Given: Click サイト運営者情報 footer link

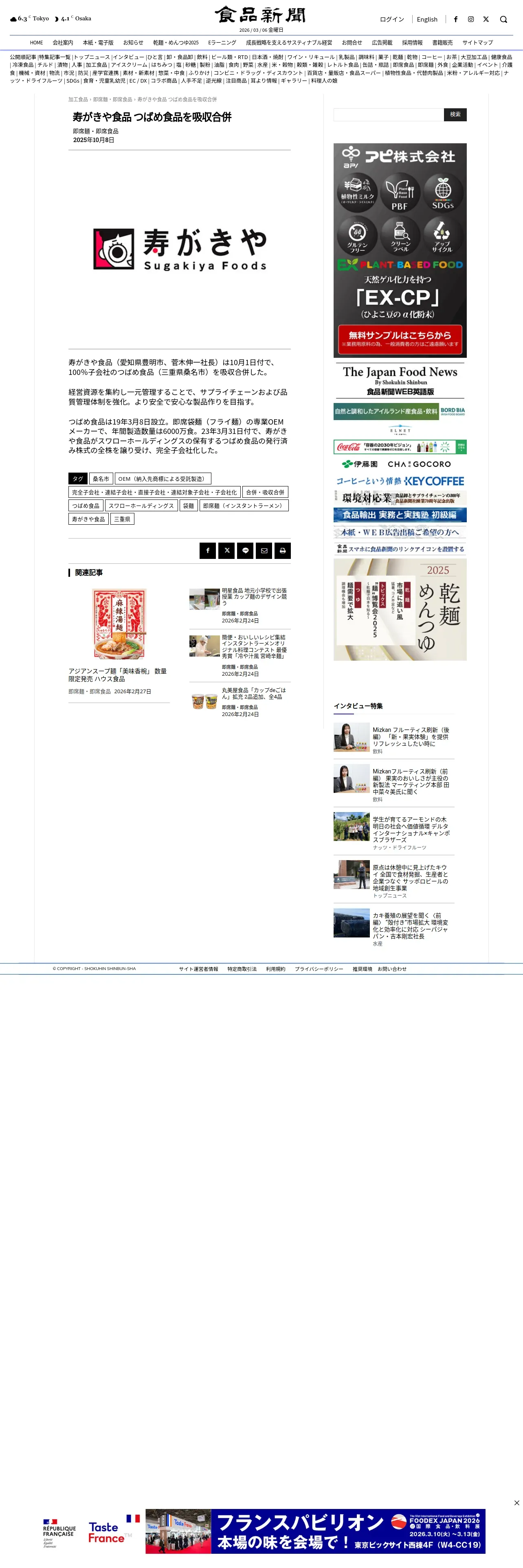Looking at the screenshot, I should [x=198, y=969].
